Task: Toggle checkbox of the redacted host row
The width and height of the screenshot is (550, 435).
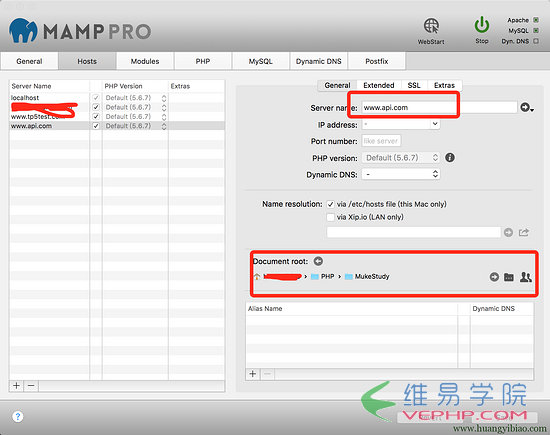Action: tap(96, 107)
